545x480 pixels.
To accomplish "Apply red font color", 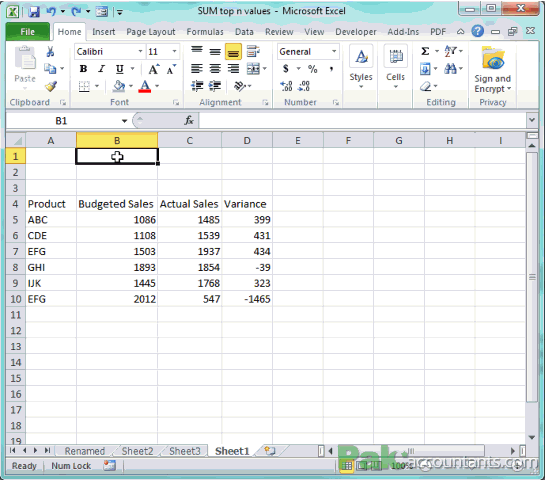I will (145, 86).
